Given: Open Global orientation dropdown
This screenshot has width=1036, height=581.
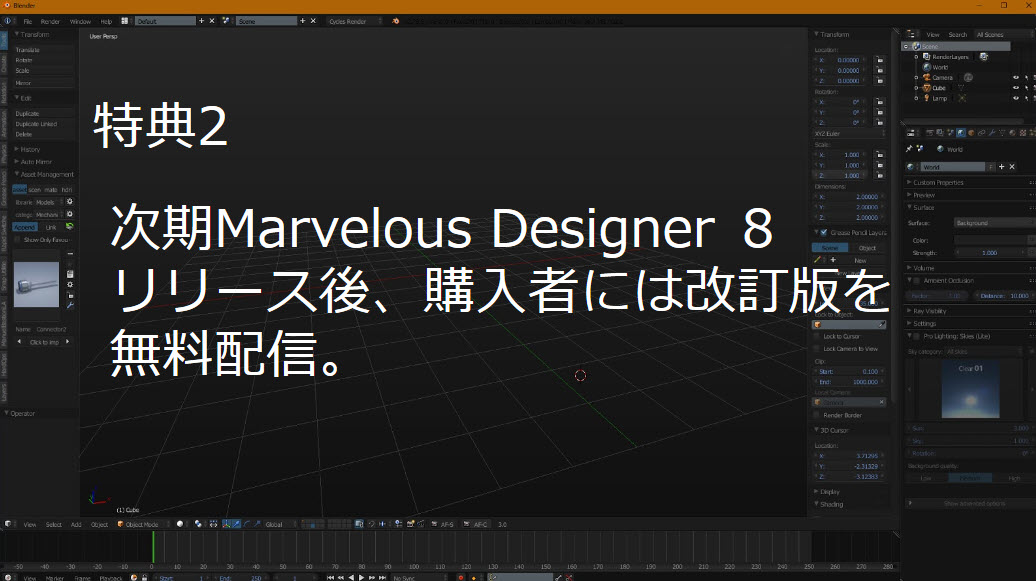Looking at the screenshot, I should (x=280, y=524).
